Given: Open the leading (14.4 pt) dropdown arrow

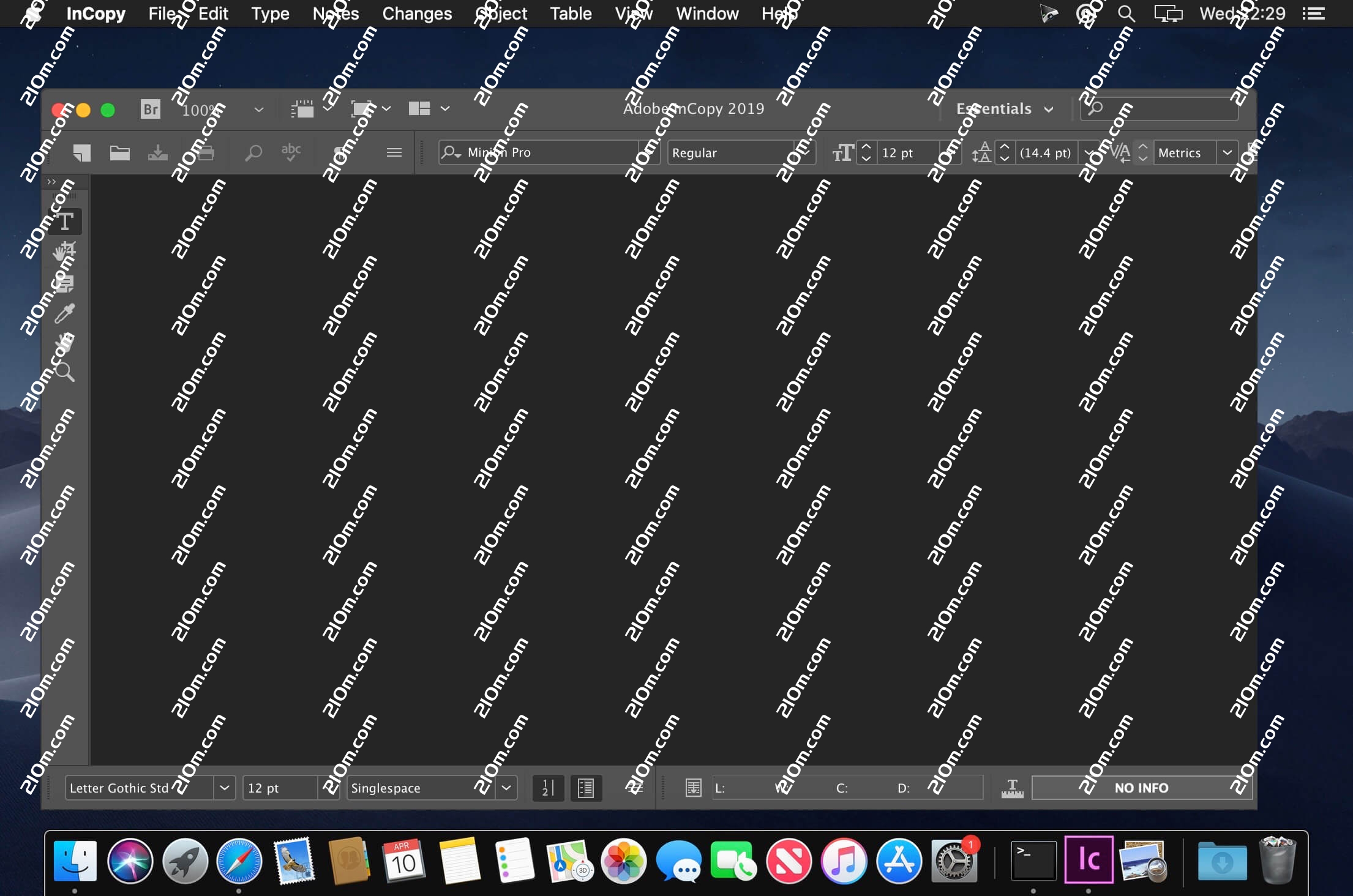Looking at the screenshot, I should pyautogui.click(x=1088, y=152).
